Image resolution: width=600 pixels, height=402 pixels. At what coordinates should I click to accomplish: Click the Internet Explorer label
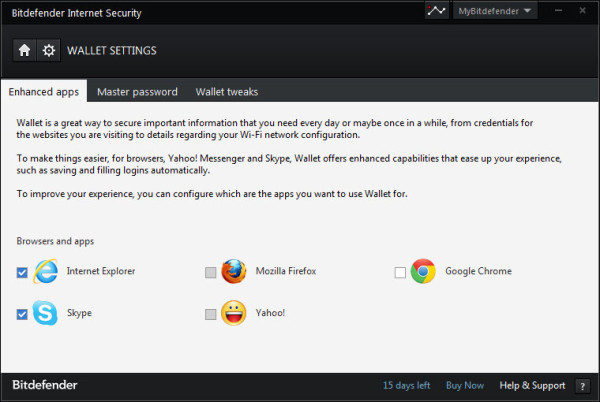pyautogui.click(x=101, y=271)
